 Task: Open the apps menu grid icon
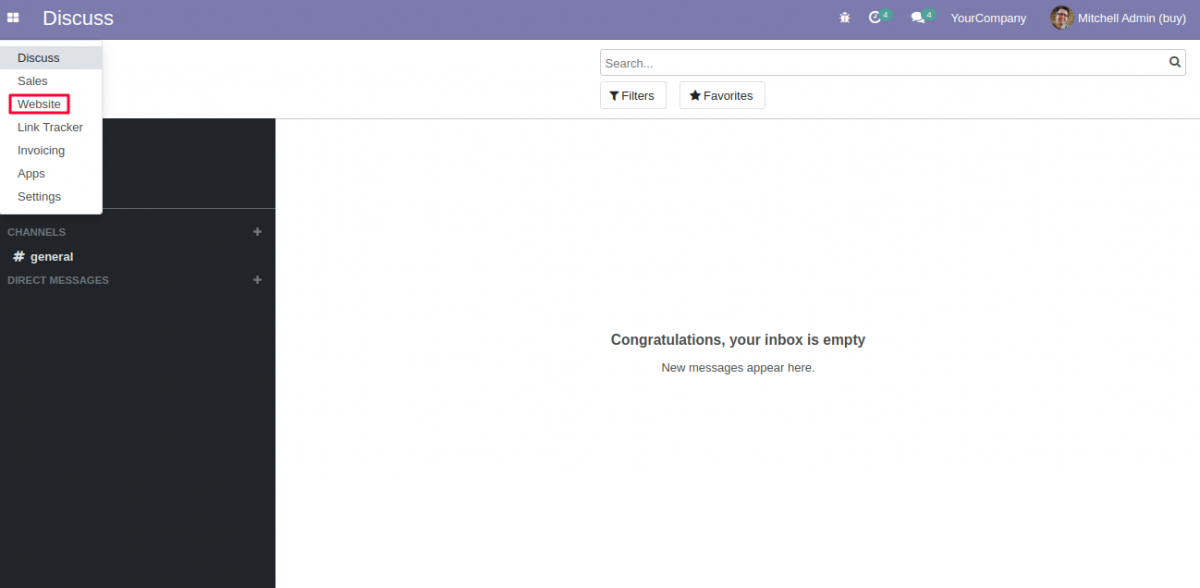[13, 17]
